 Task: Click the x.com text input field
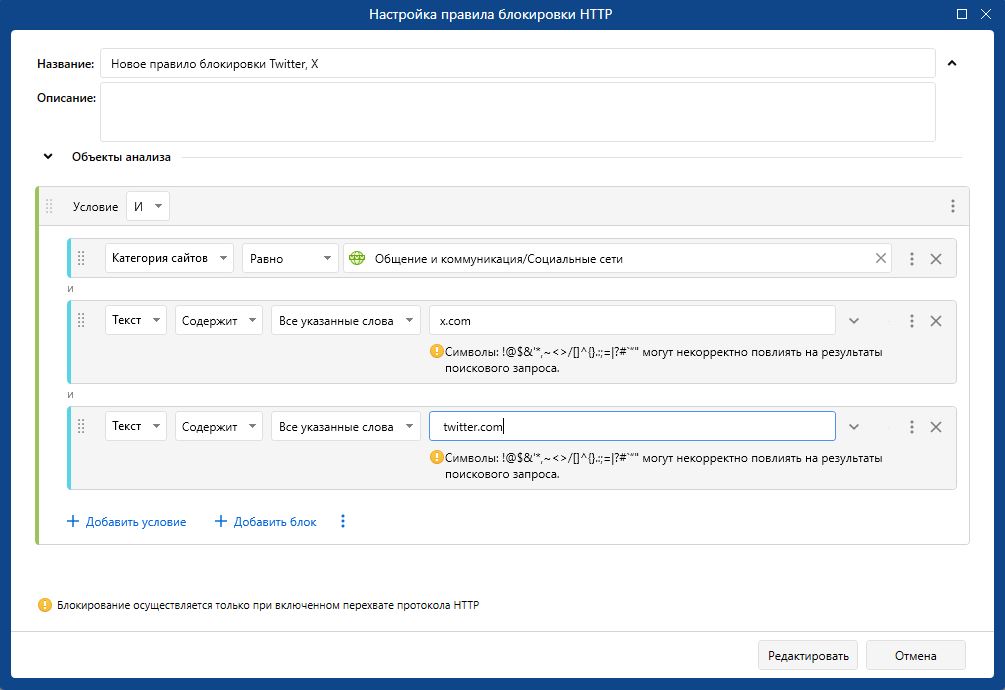pos(632,320)
